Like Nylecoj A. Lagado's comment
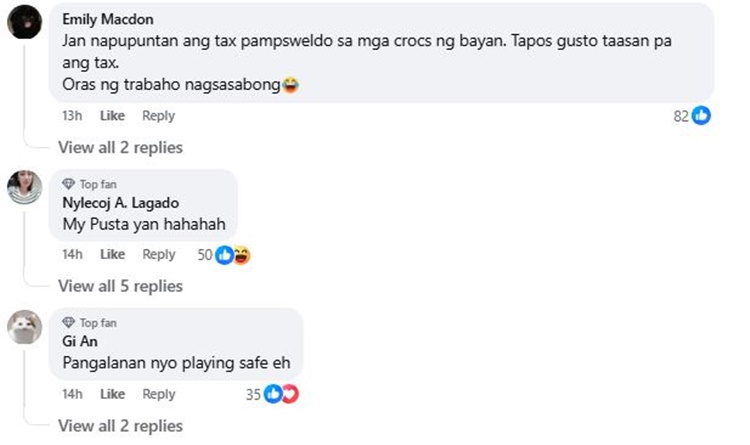The height and width of the screenshot is (445, 750). coord(112,255)
